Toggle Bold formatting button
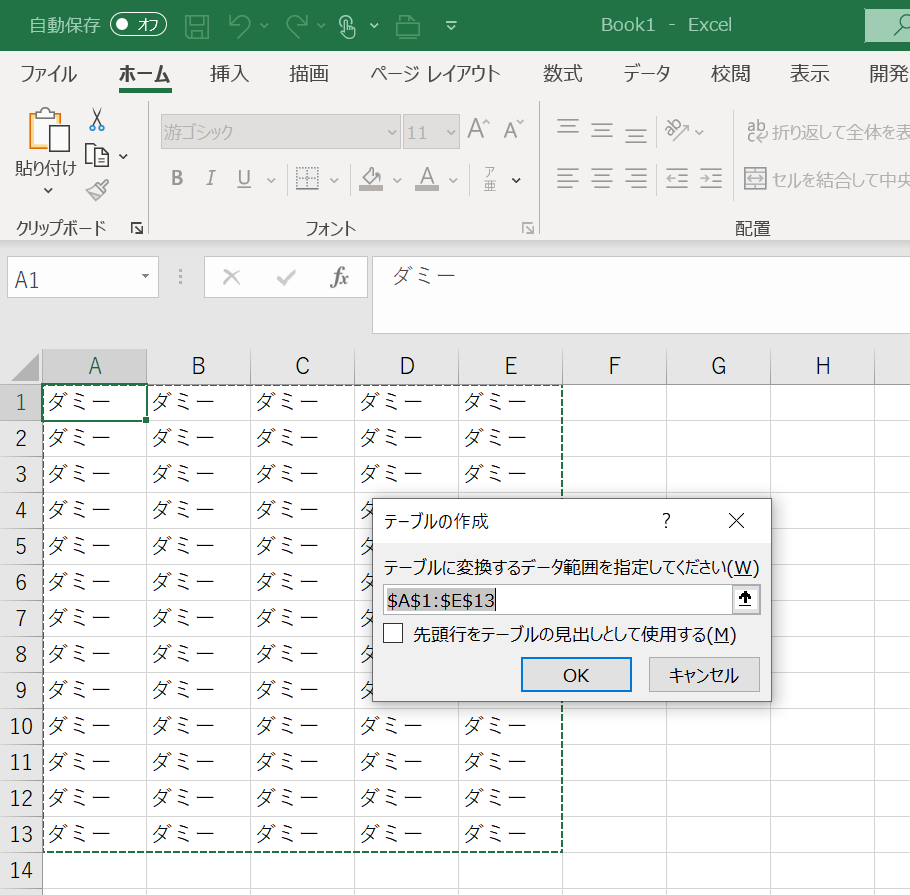 177,179
